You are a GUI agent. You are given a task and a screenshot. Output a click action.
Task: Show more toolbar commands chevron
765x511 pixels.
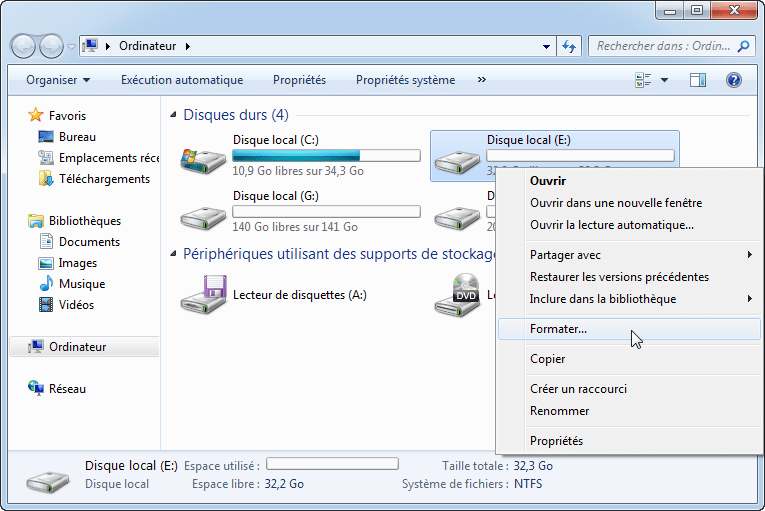point(482,80)
